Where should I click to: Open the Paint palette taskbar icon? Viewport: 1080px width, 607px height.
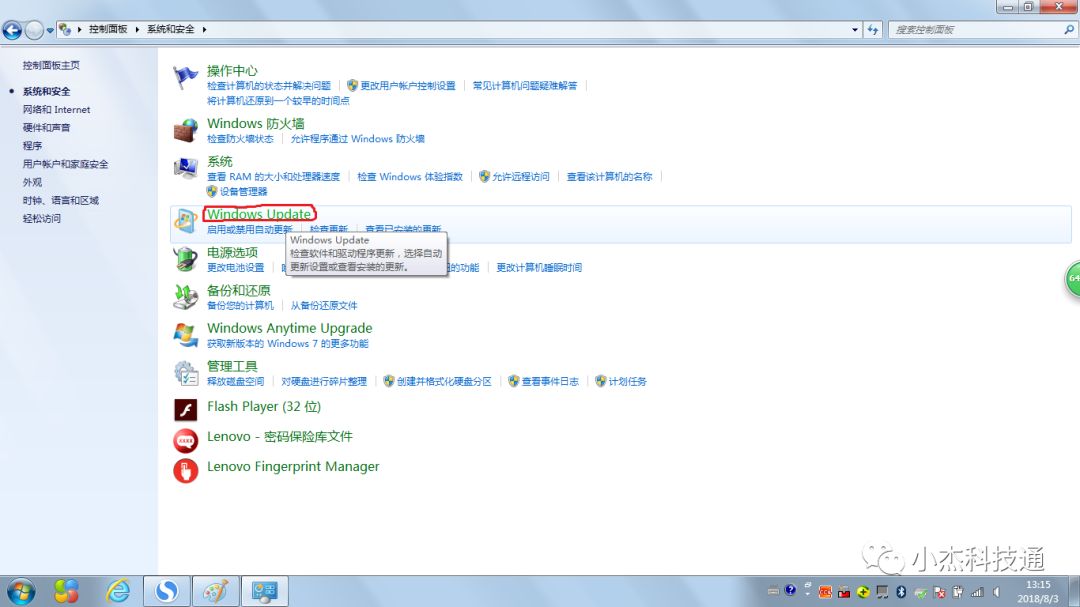(x=215, y=591)
